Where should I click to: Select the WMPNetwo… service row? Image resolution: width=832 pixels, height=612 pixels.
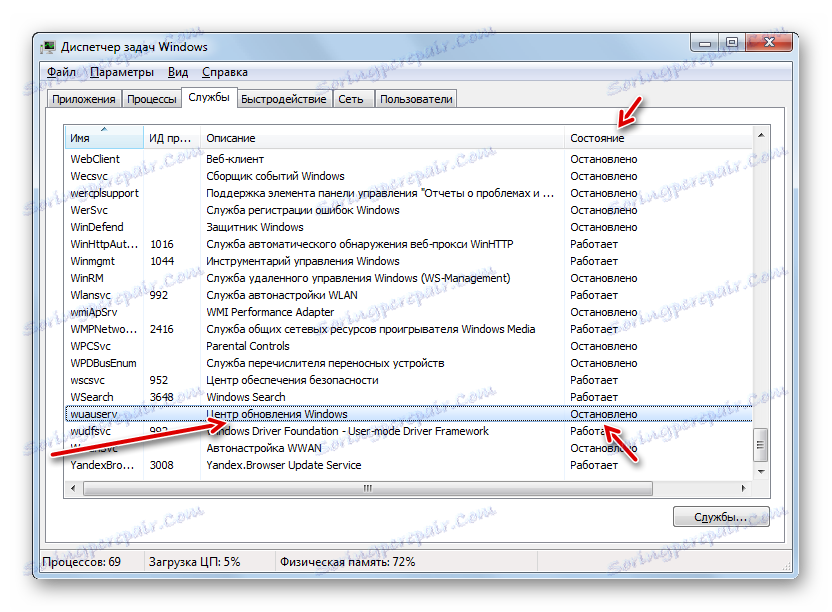coord(409,329)
